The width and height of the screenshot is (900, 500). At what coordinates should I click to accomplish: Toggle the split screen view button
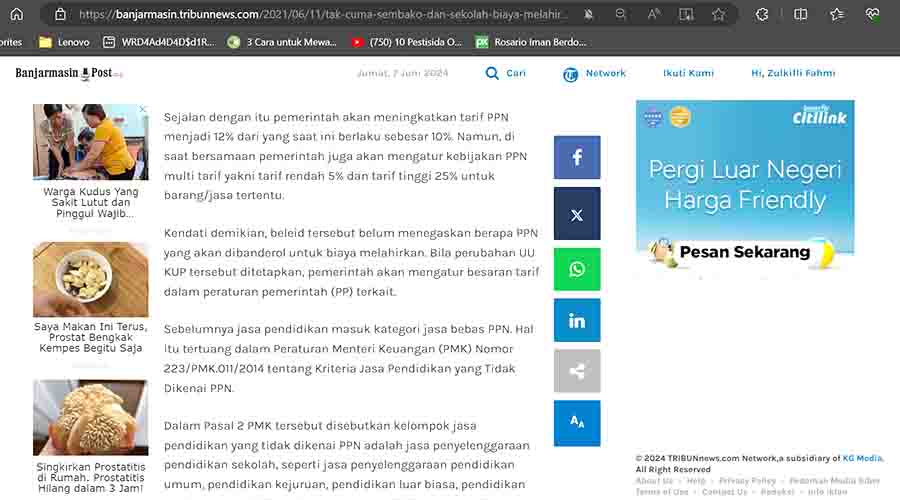tap(800, 14)
